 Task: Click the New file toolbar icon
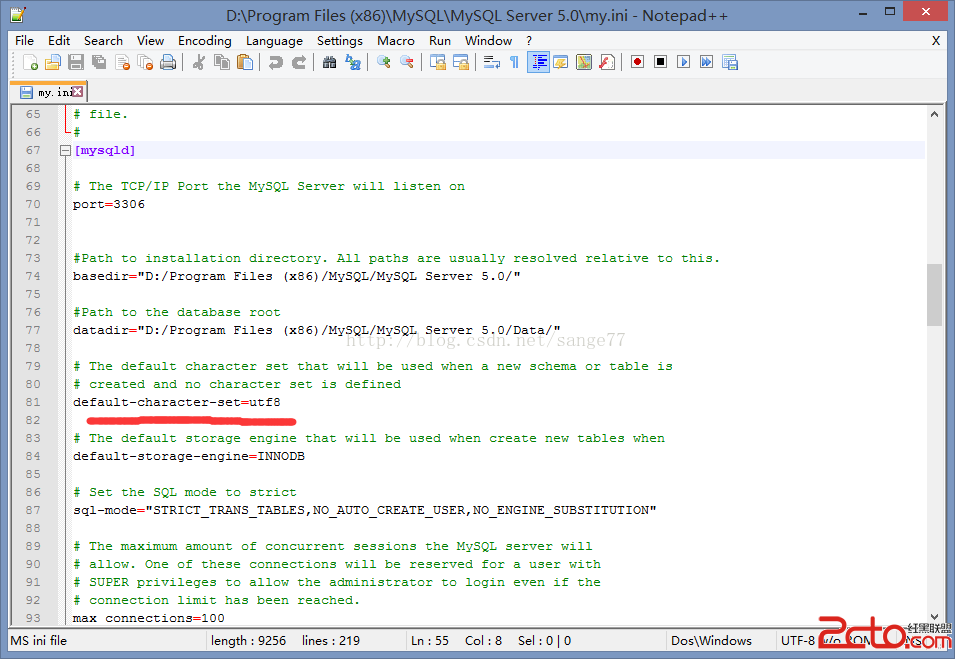coord(30,62)
